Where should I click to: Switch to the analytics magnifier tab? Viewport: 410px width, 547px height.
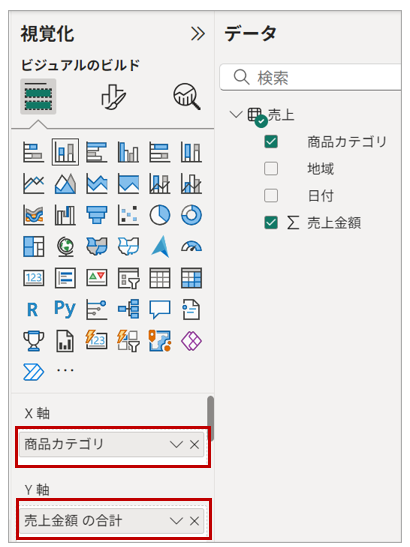[187, 97]
